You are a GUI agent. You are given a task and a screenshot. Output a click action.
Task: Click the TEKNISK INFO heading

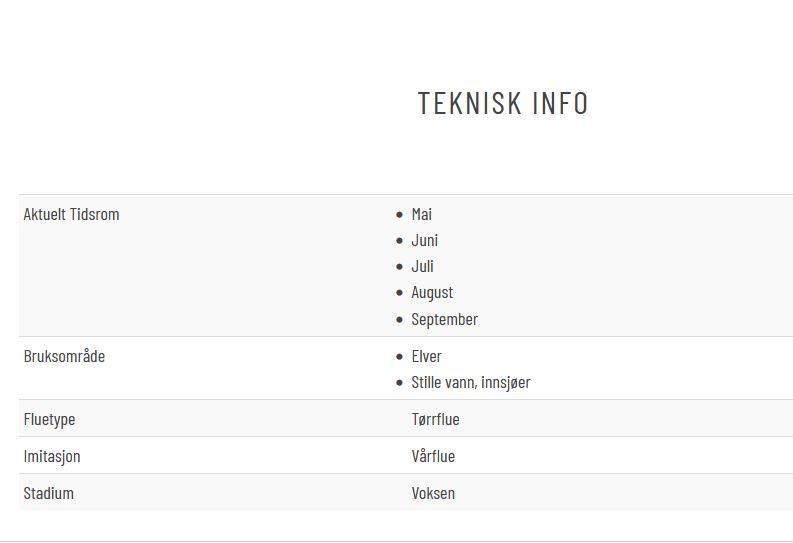click(x=503, y=103)
